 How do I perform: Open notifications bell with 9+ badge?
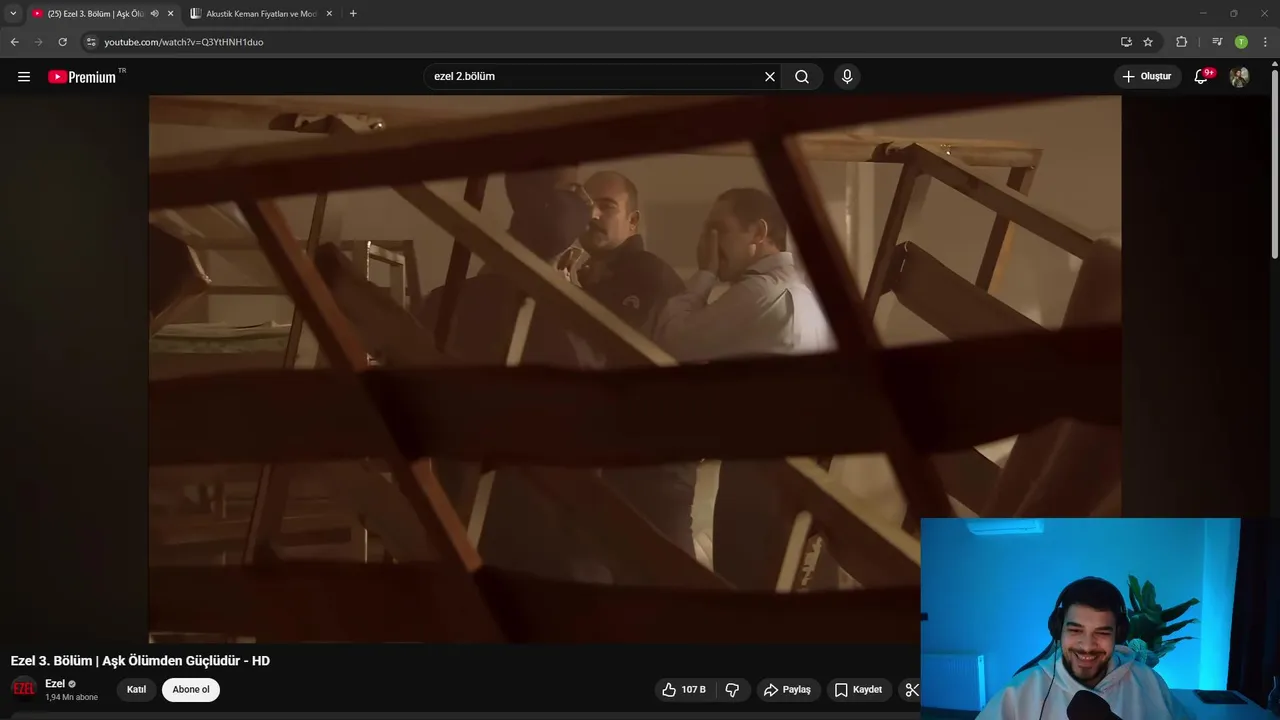1203,76
